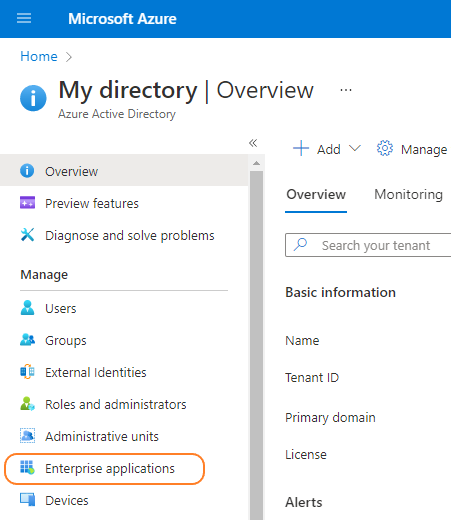
Task: Click the search magnifier icon
Action: click(300, 244)
